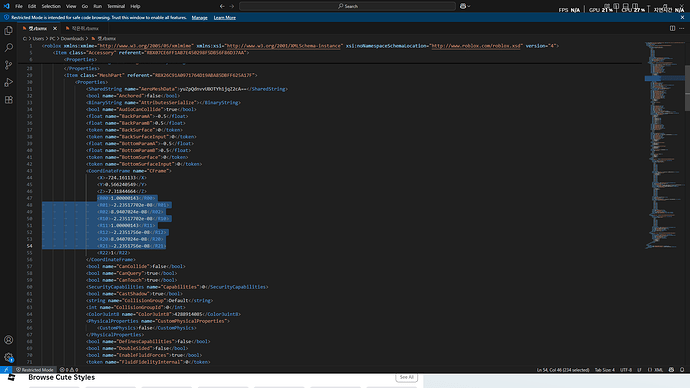The image size is (690, 388).
Task: Open the notifications bell in status bar
Action: point(682,370)
